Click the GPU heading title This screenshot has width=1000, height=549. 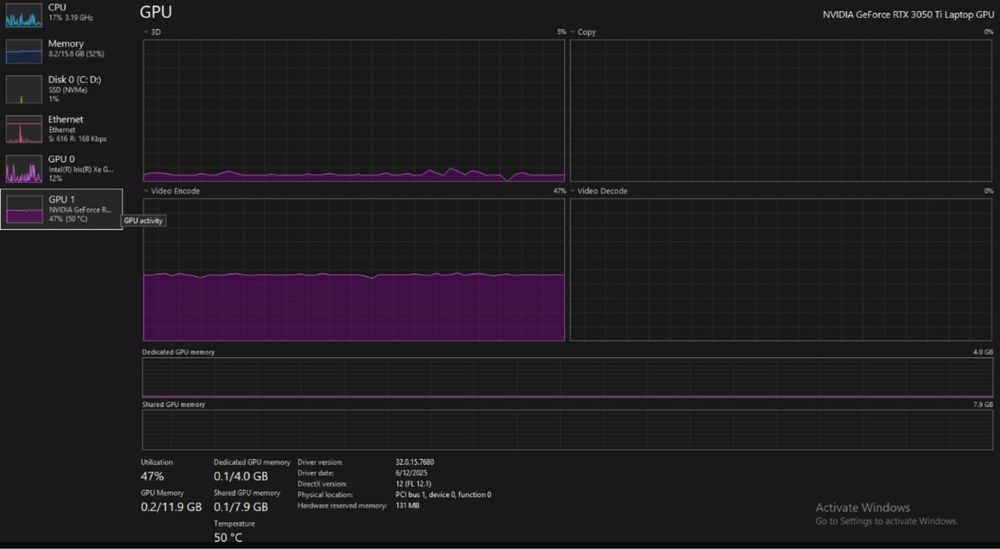[x=156, y=12]
